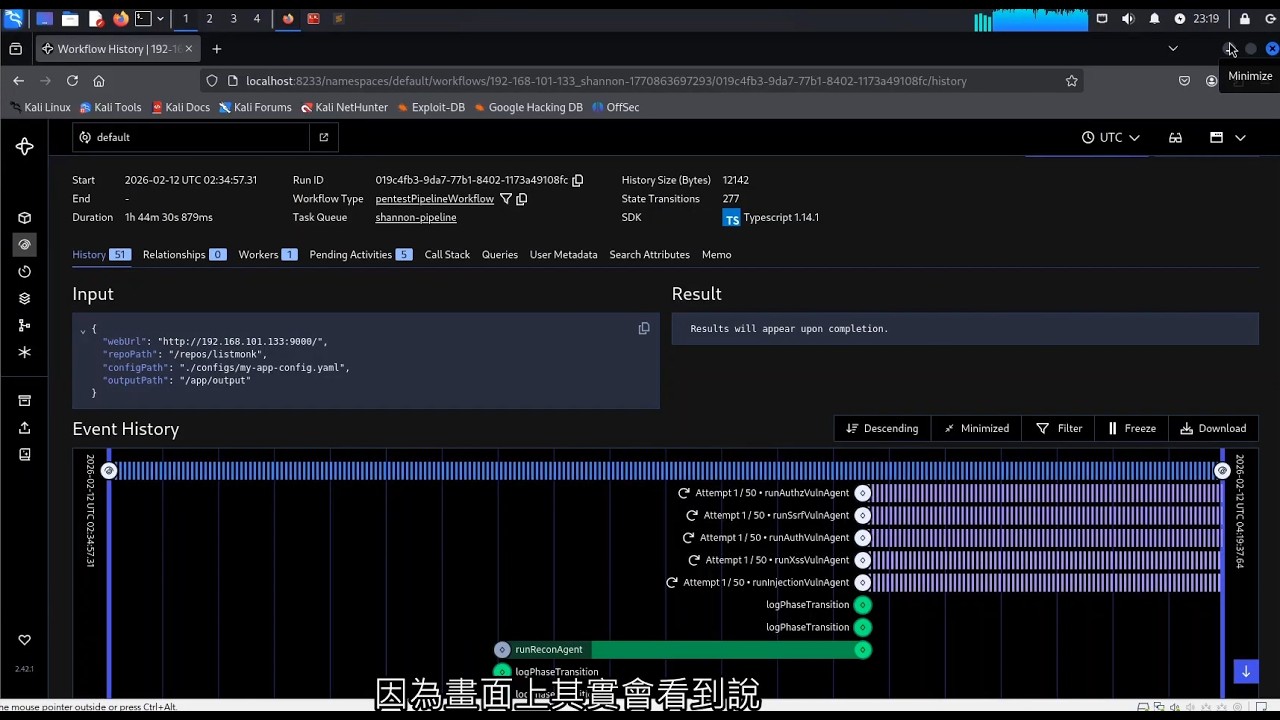Open a new Firefox tab
The height and width of the screenshot is (720, 1280).
pos(216,49)
